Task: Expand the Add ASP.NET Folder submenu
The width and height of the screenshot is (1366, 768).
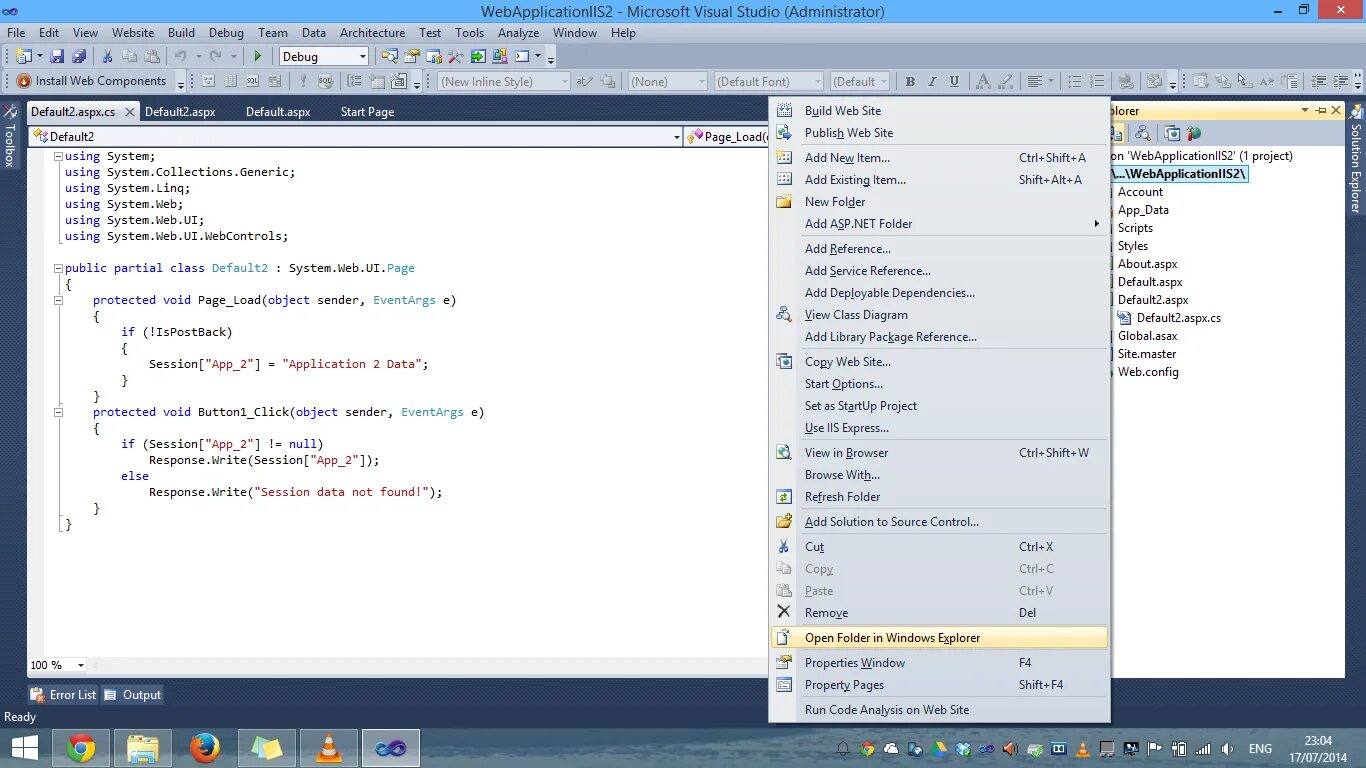Action: [x=939, y=224]
